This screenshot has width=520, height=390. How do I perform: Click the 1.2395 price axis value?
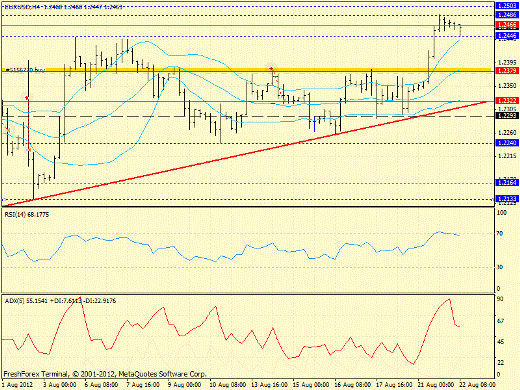click(x=507, y=63)
